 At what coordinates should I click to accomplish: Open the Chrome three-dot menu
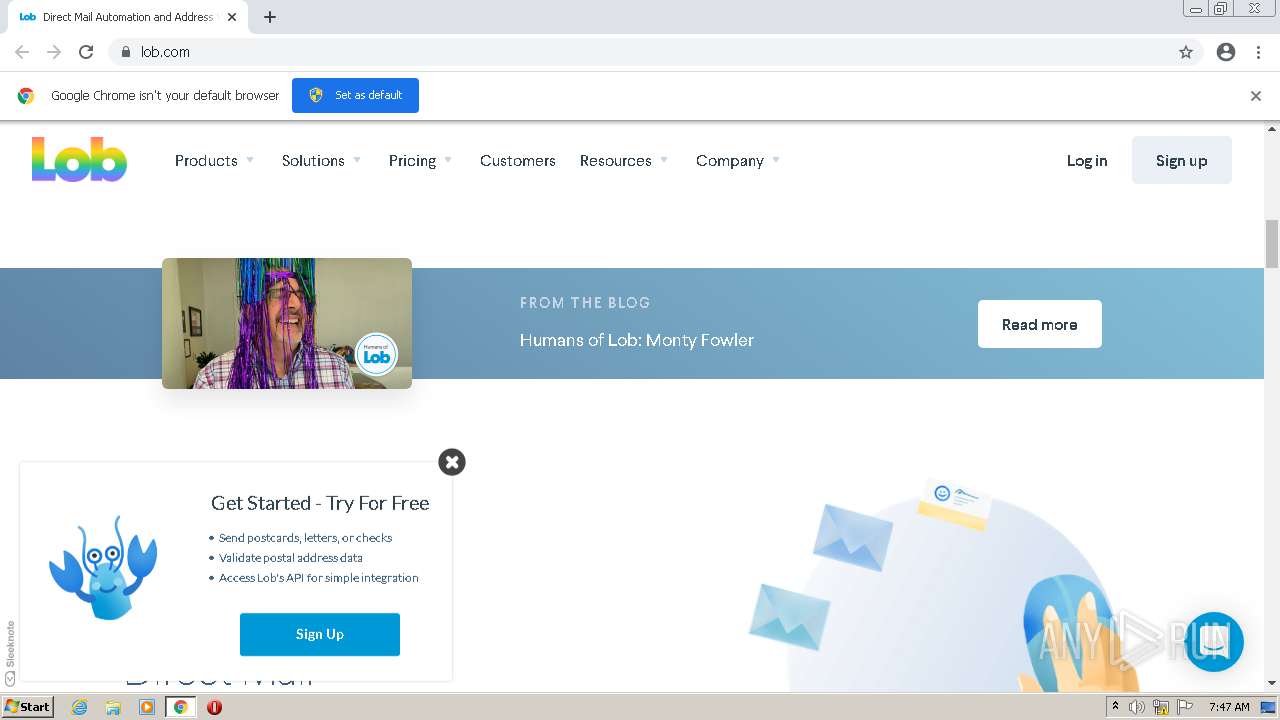(x=1258, y=52)
